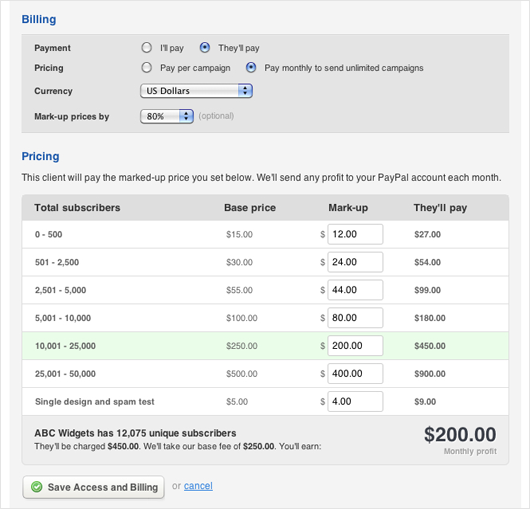Select the "I'll pay" payment option

(x=146, y=48)
